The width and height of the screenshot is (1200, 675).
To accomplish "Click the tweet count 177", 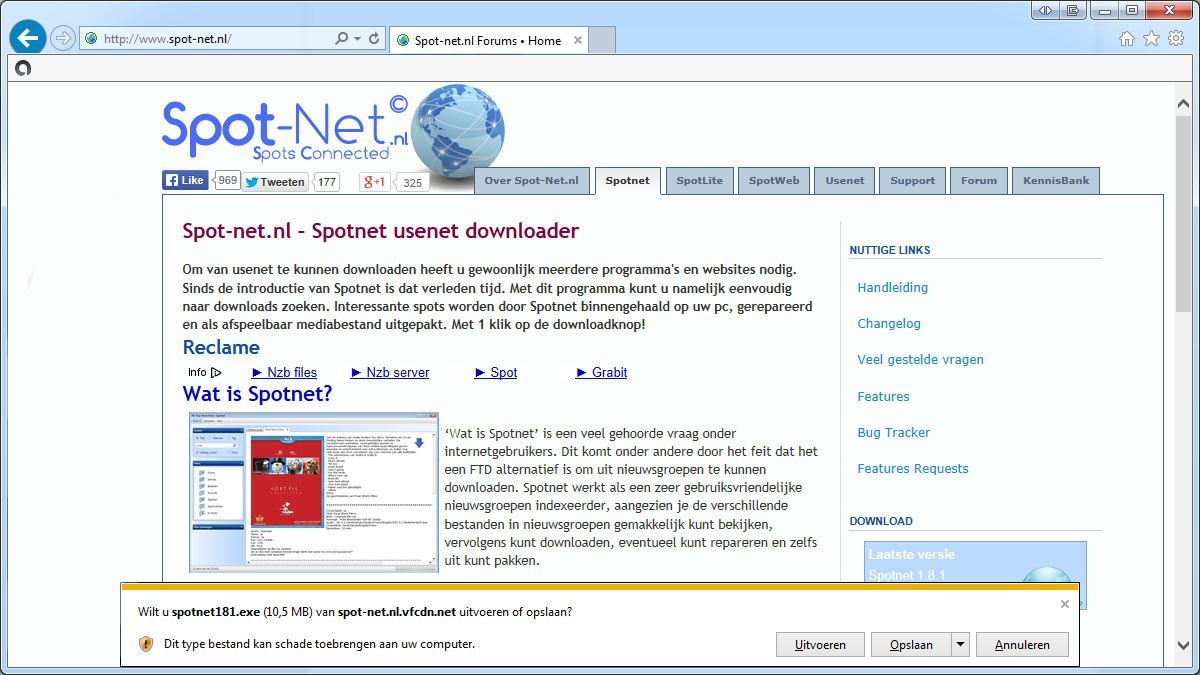I will (x=327, y=182).
